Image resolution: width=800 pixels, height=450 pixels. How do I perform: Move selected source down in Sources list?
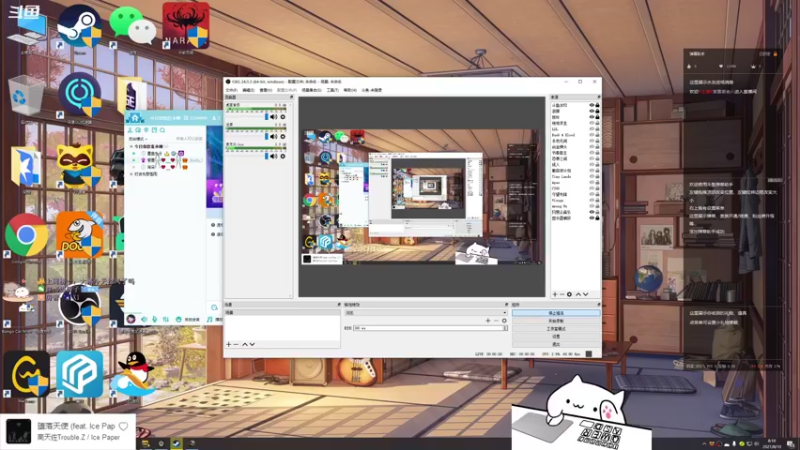pos(585,294)
